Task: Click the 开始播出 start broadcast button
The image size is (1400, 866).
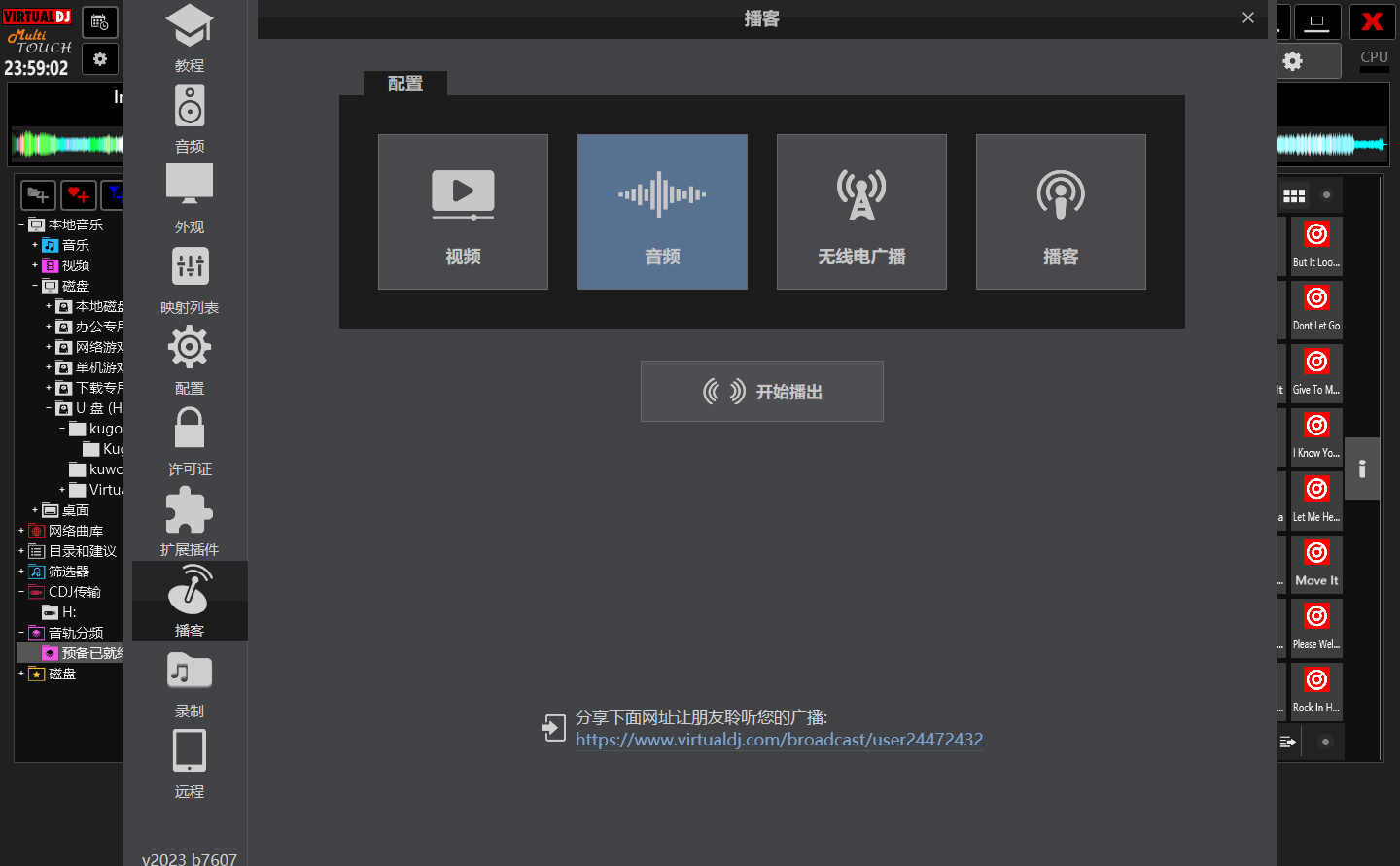Action: pyautogui.click(x=762, y=392)
